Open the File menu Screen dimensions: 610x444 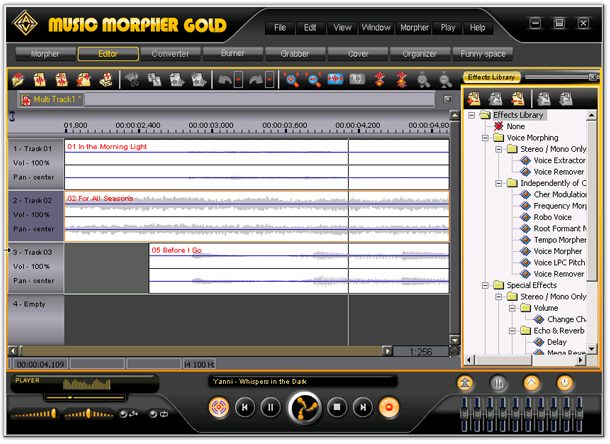tap(280, 28)
